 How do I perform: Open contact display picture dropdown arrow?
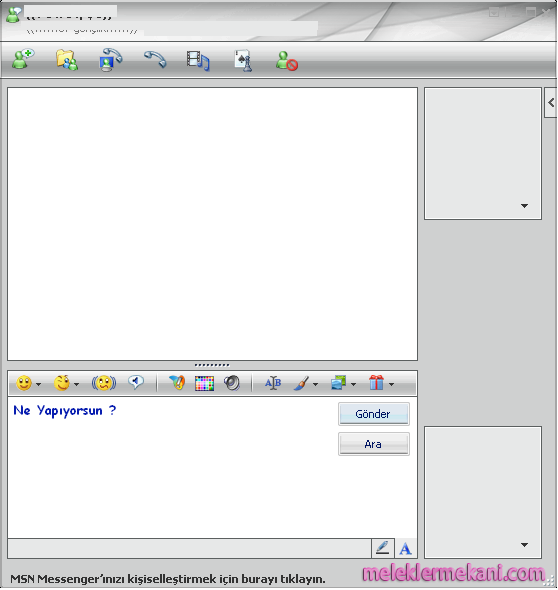pyautogui.click(x=525, y=206)
